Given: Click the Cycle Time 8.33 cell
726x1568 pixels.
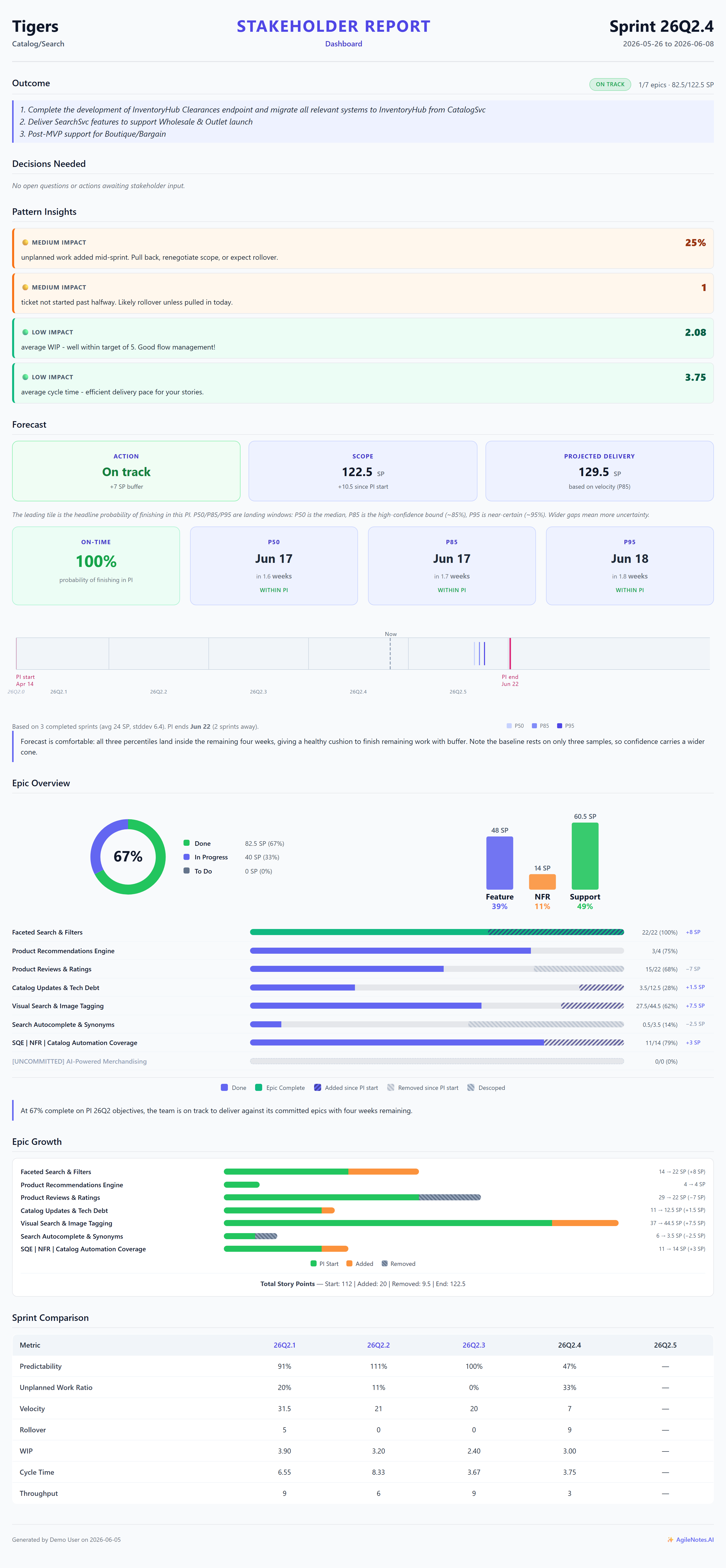Looking at the screenshot, I should pos(379,1472).
